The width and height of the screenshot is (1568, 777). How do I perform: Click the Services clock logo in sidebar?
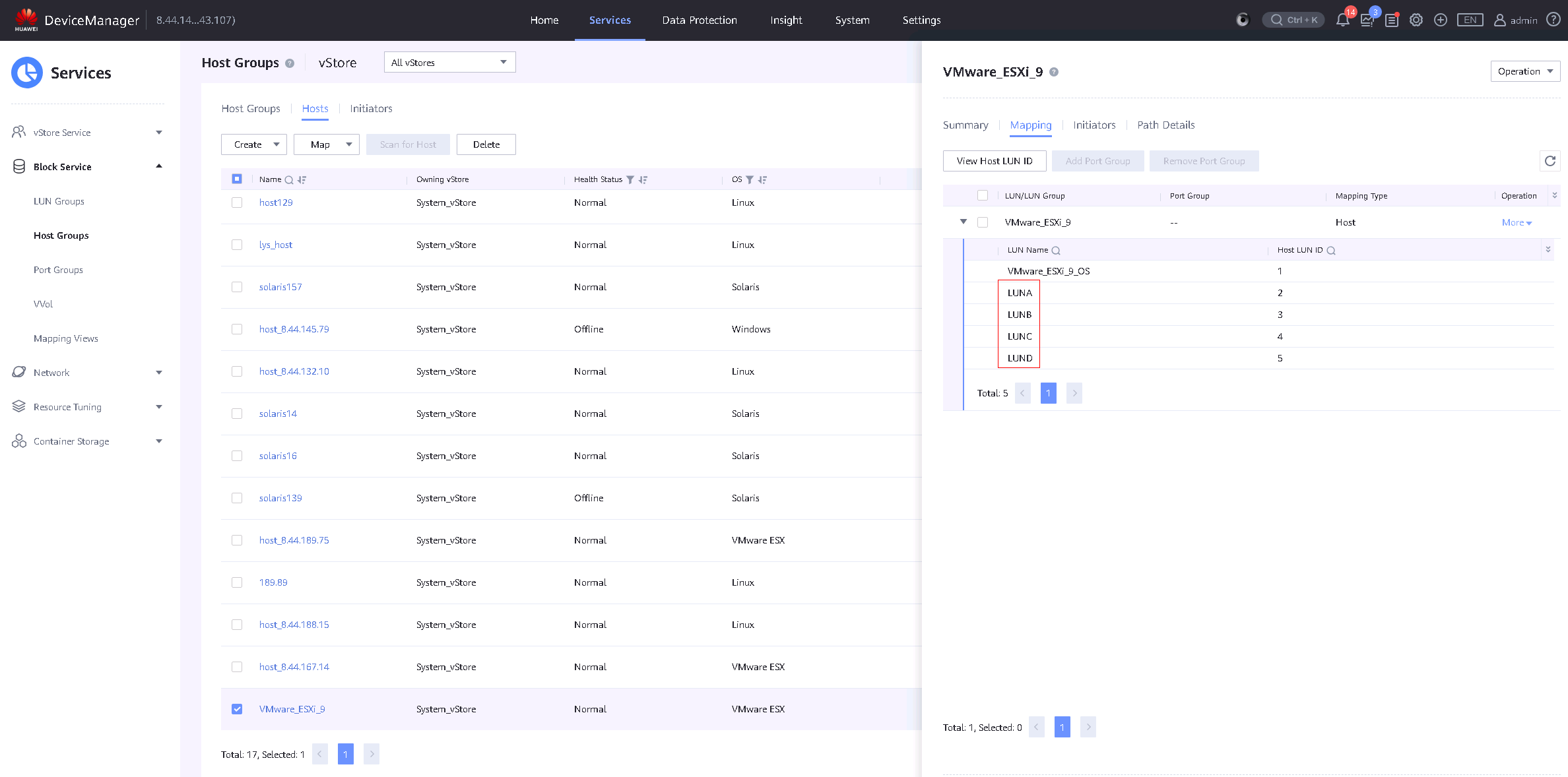(x=27, y=73)
